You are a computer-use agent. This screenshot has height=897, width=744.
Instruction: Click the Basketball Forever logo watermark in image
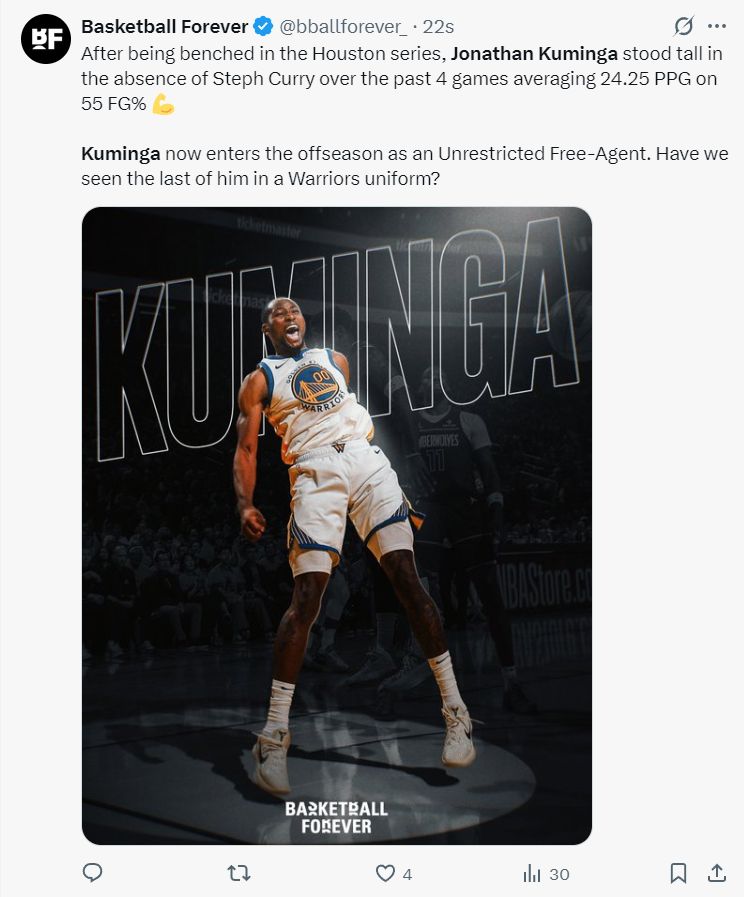tap(336, 817)
